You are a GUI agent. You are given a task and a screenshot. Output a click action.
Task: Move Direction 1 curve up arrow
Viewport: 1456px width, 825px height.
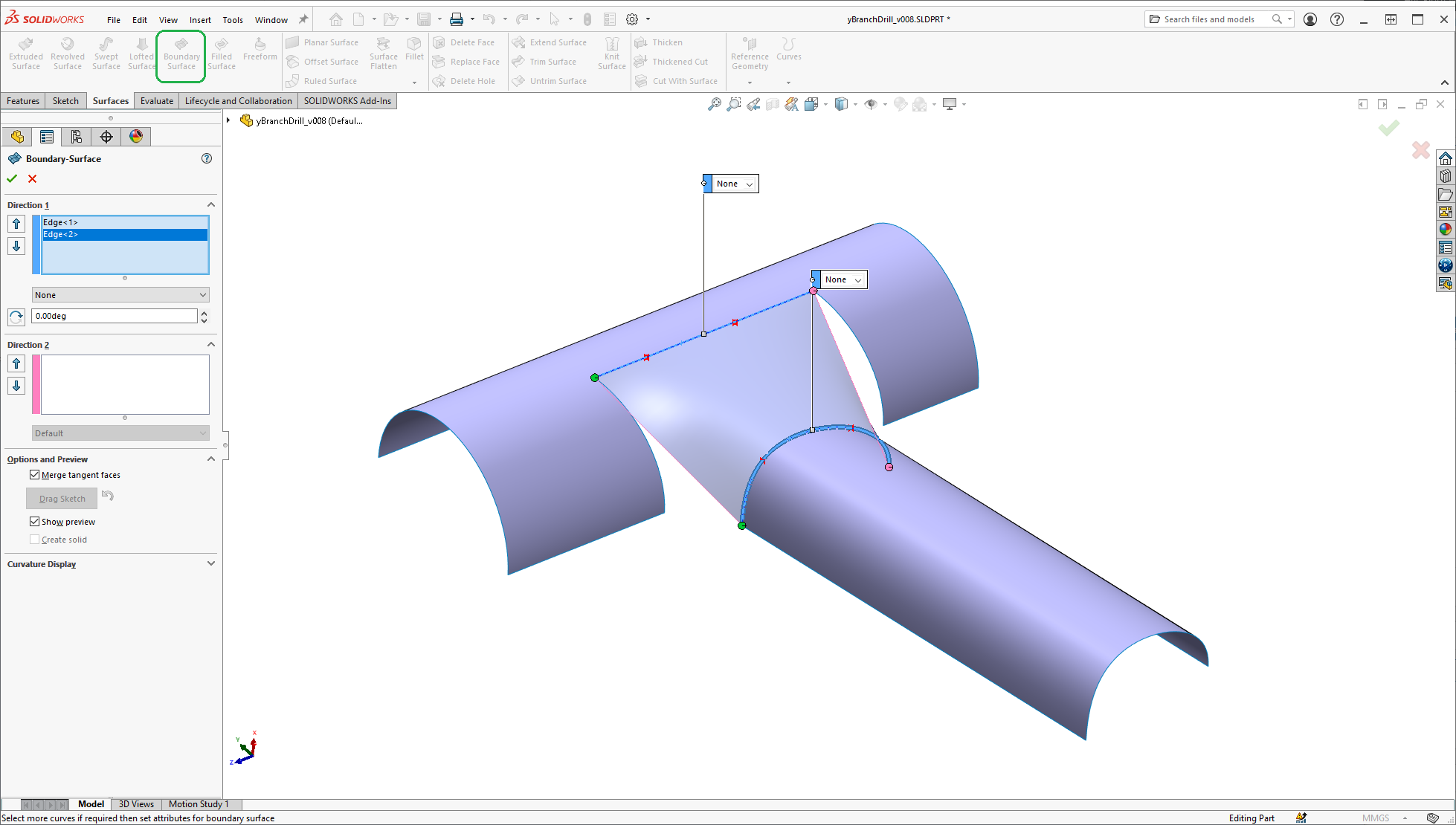click(16, 224)
